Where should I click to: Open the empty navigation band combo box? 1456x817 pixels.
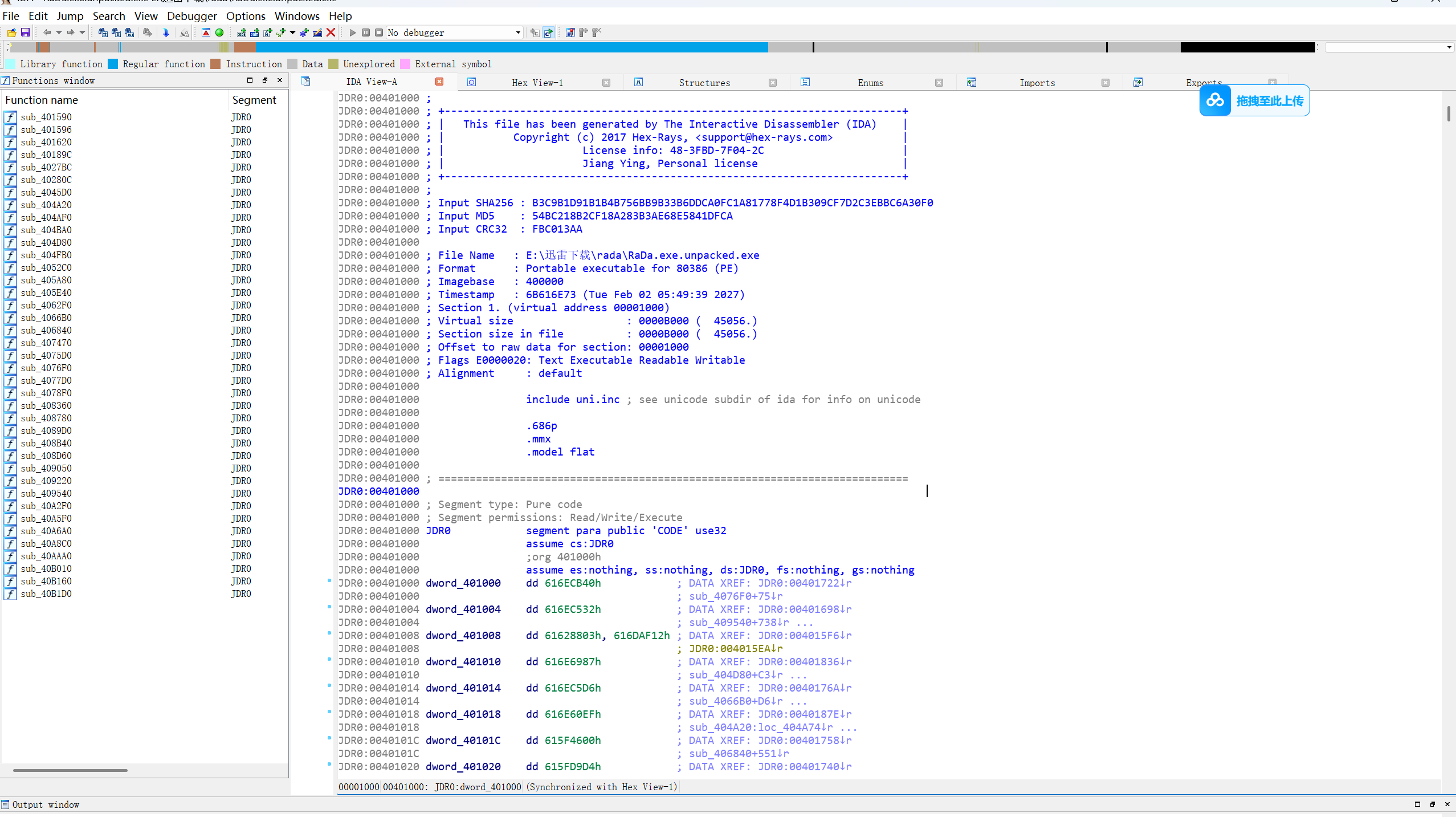[x=1388, y=47]
